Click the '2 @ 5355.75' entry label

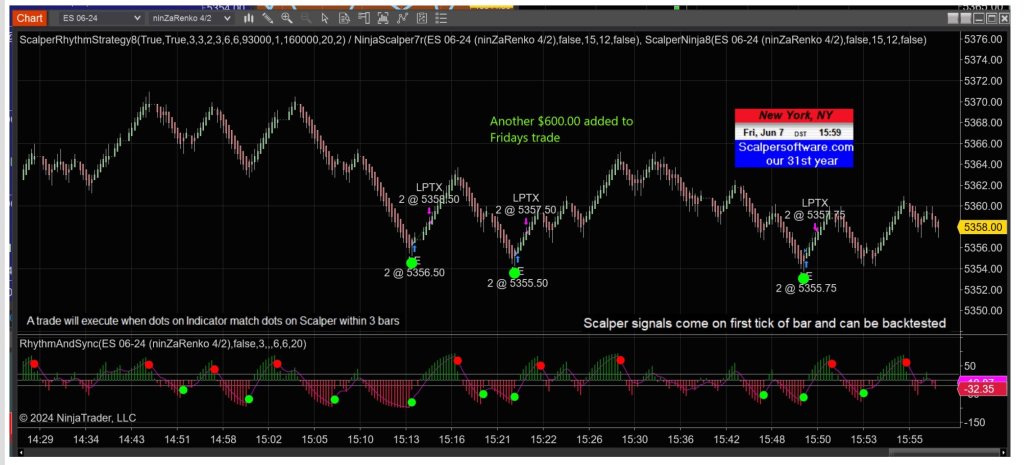806,288
